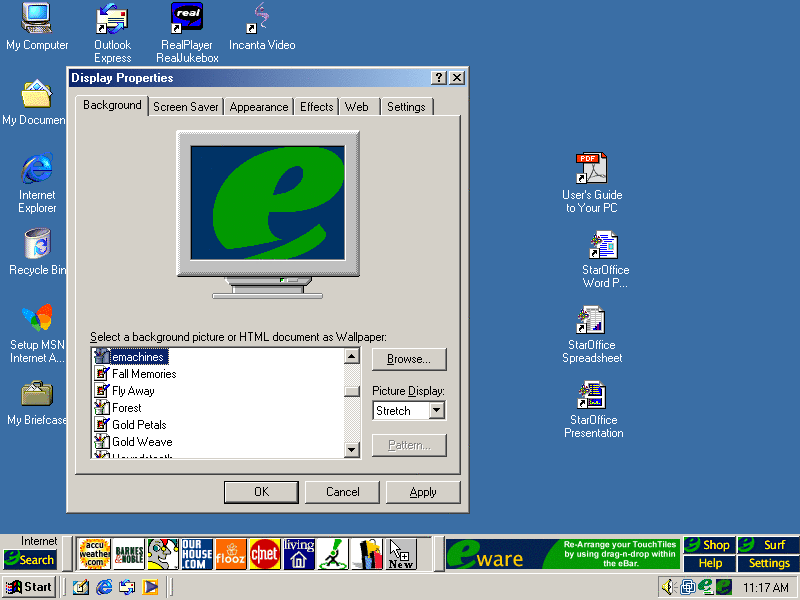The image size is (800, 600).
Task: Open the AccuWeather tile on the eBar
Action: pos(95,553)
